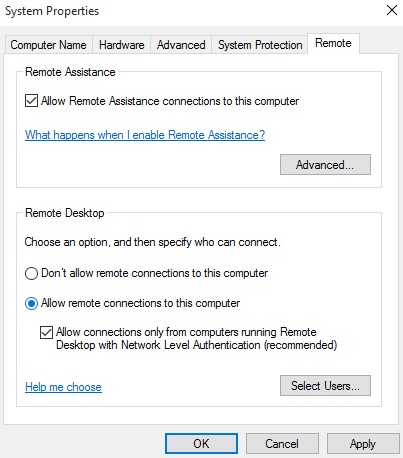Screen dimensions: 403x458
Task: Click the Remote Assistance Advanced... button
Action: 325,165
